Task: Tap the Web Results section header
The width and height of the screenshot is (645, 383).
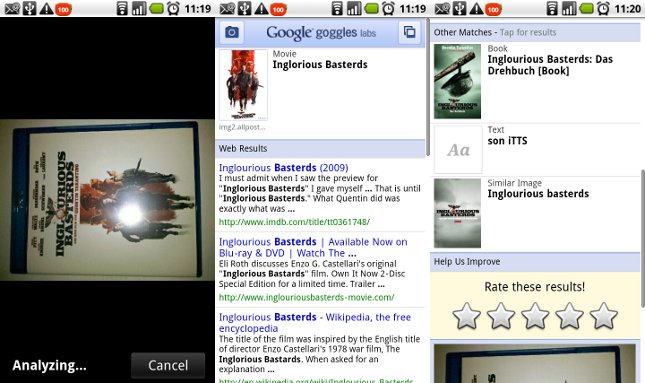Action: coord(320,149)
